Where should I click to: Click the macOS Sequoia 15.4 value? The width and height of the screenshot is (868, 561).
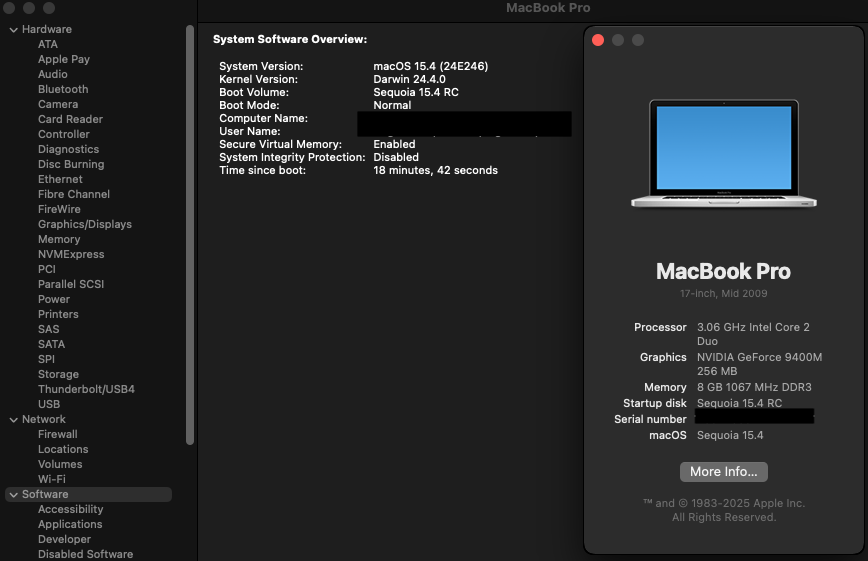click(730, 436)
